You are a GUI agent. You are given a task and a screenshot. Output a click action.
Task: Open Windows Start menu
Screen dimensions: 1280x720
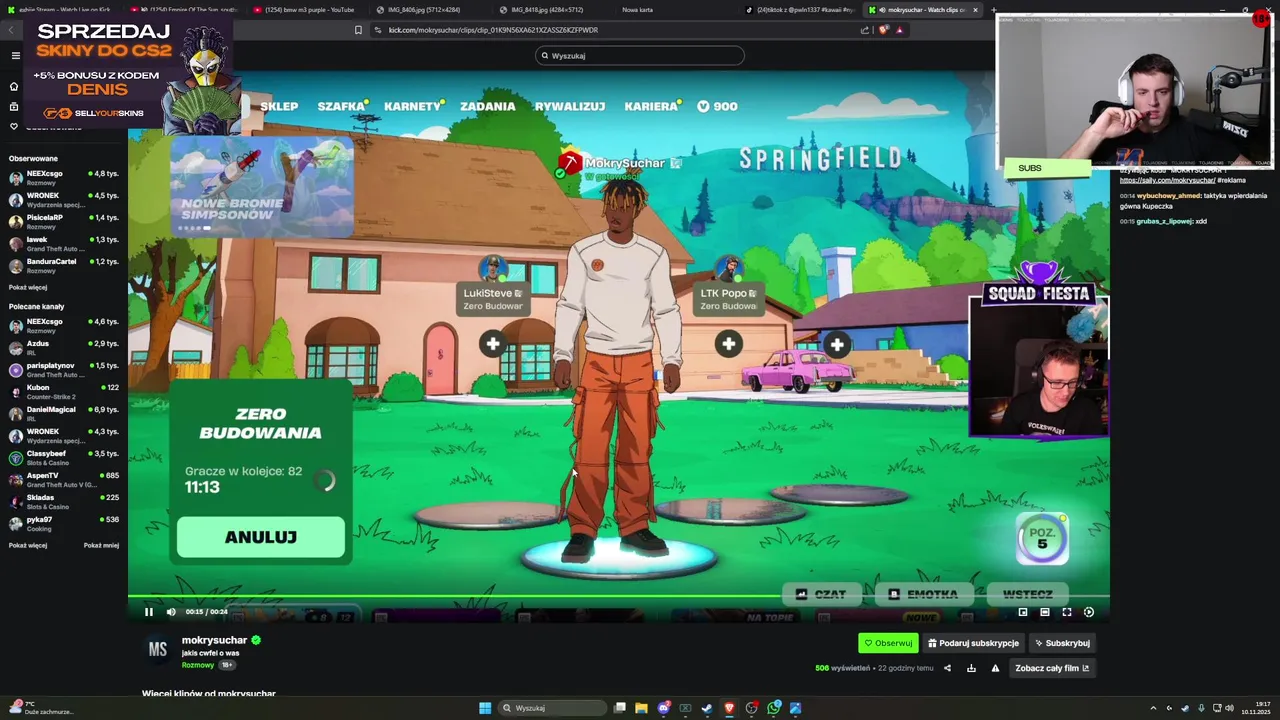click(x=485, y=708)
